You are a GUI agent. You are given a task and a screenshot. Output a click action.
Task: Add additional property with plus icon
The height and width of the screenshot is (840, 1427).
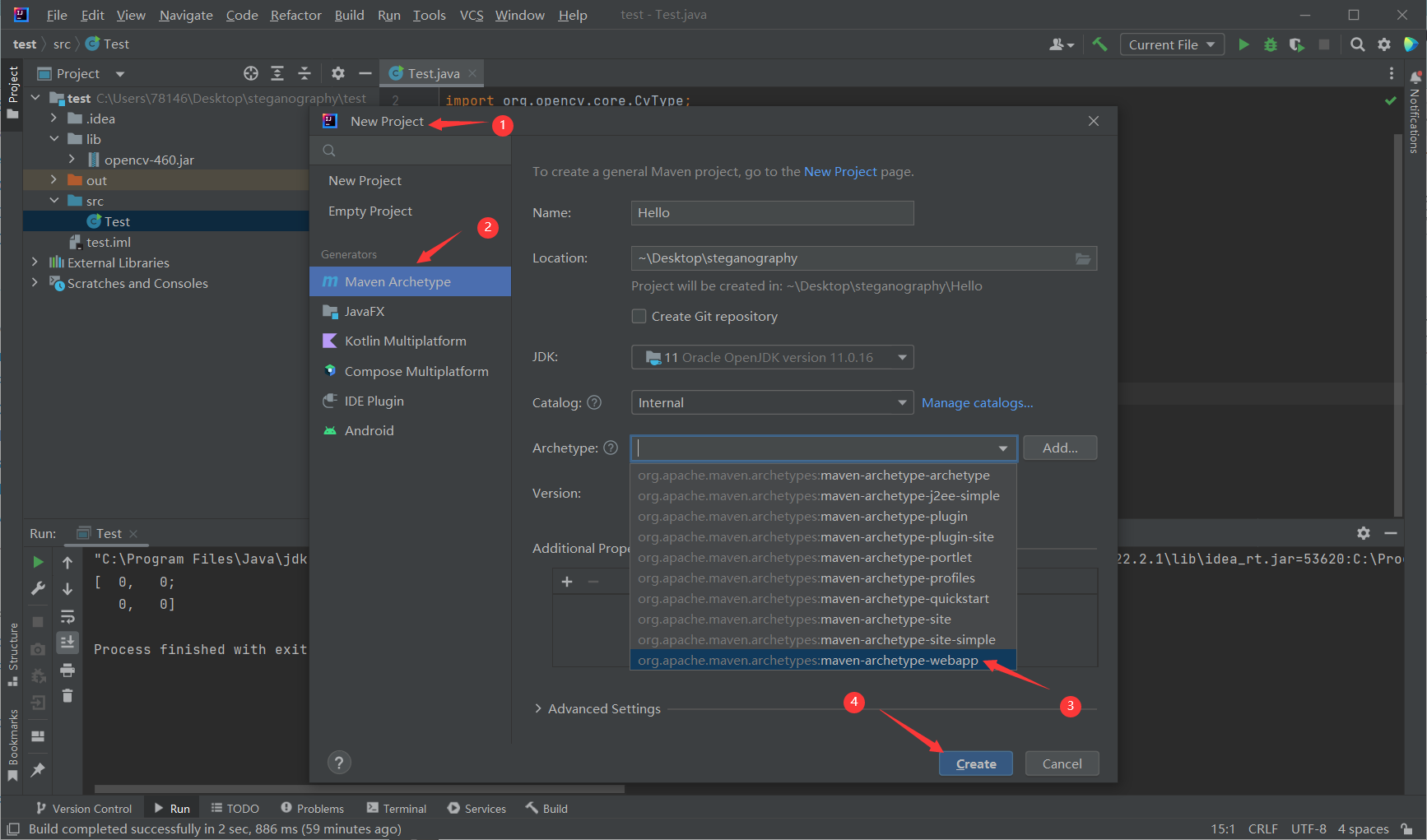click(x=567, y=582)
